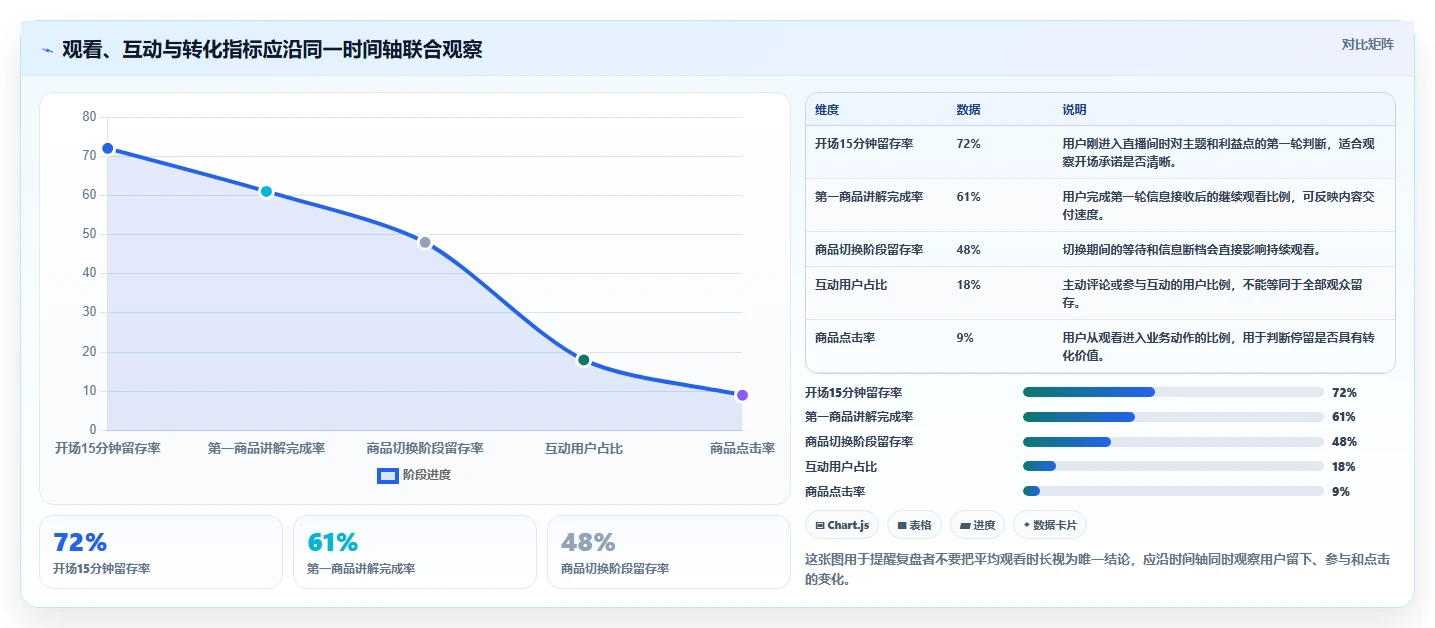1435x628 pixels.
Task: Click the 48% value in the table
Action: [968, 250]
